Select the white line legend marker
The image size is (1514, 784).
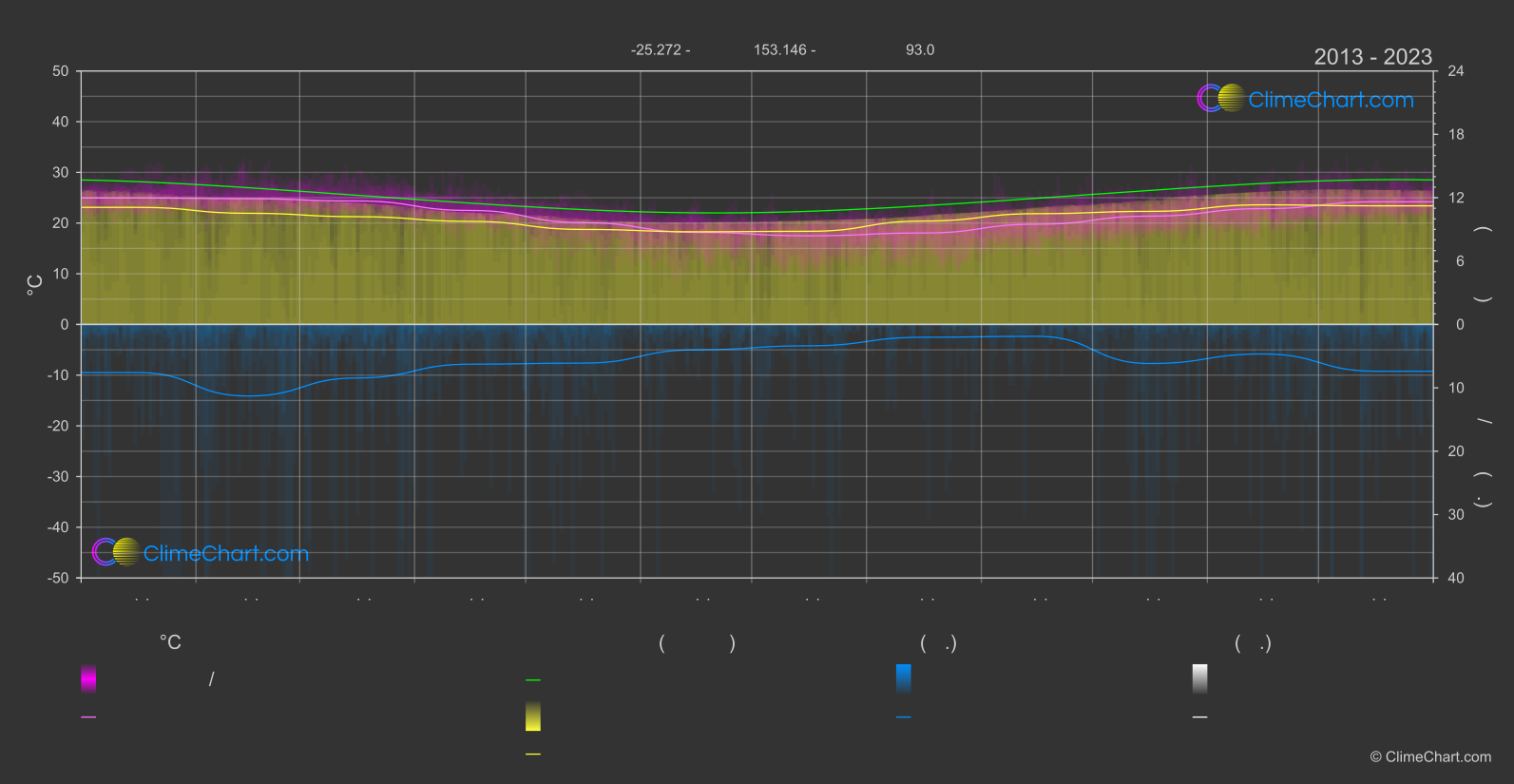[1200, 717]
